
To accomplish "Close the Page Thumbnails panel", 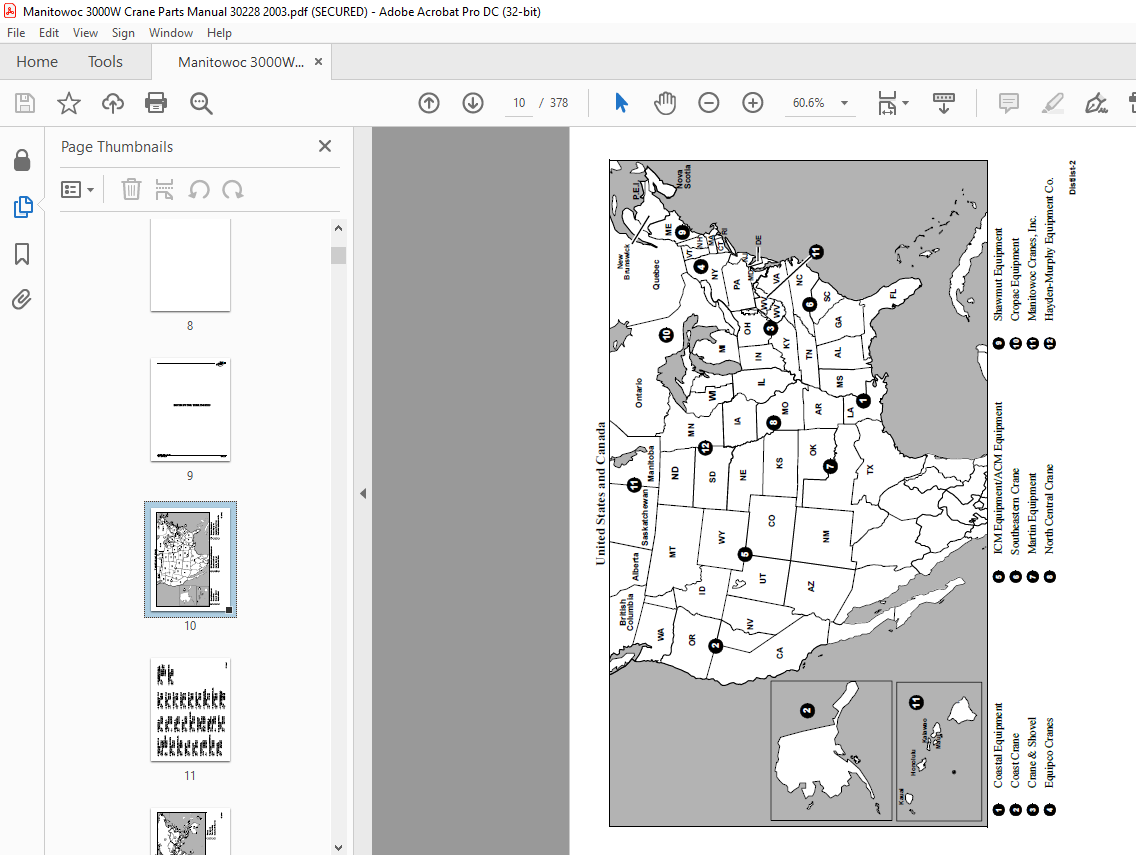I will click(325, 146).
